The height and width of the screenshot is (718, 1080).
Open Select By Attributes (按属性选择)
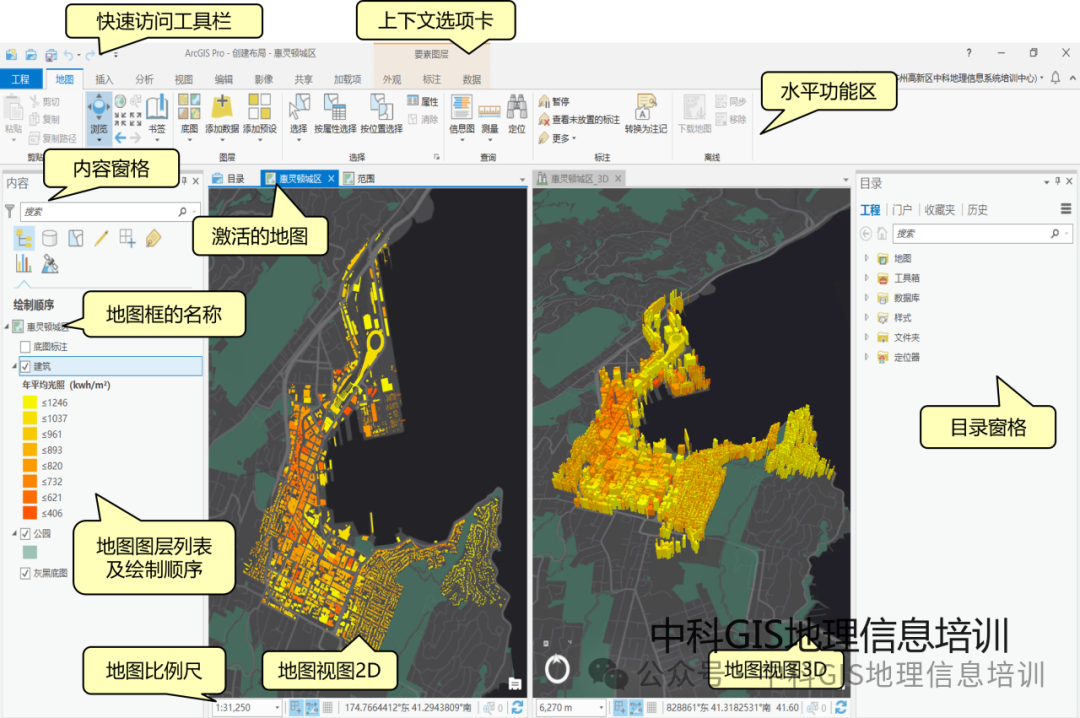click(335, 114)
